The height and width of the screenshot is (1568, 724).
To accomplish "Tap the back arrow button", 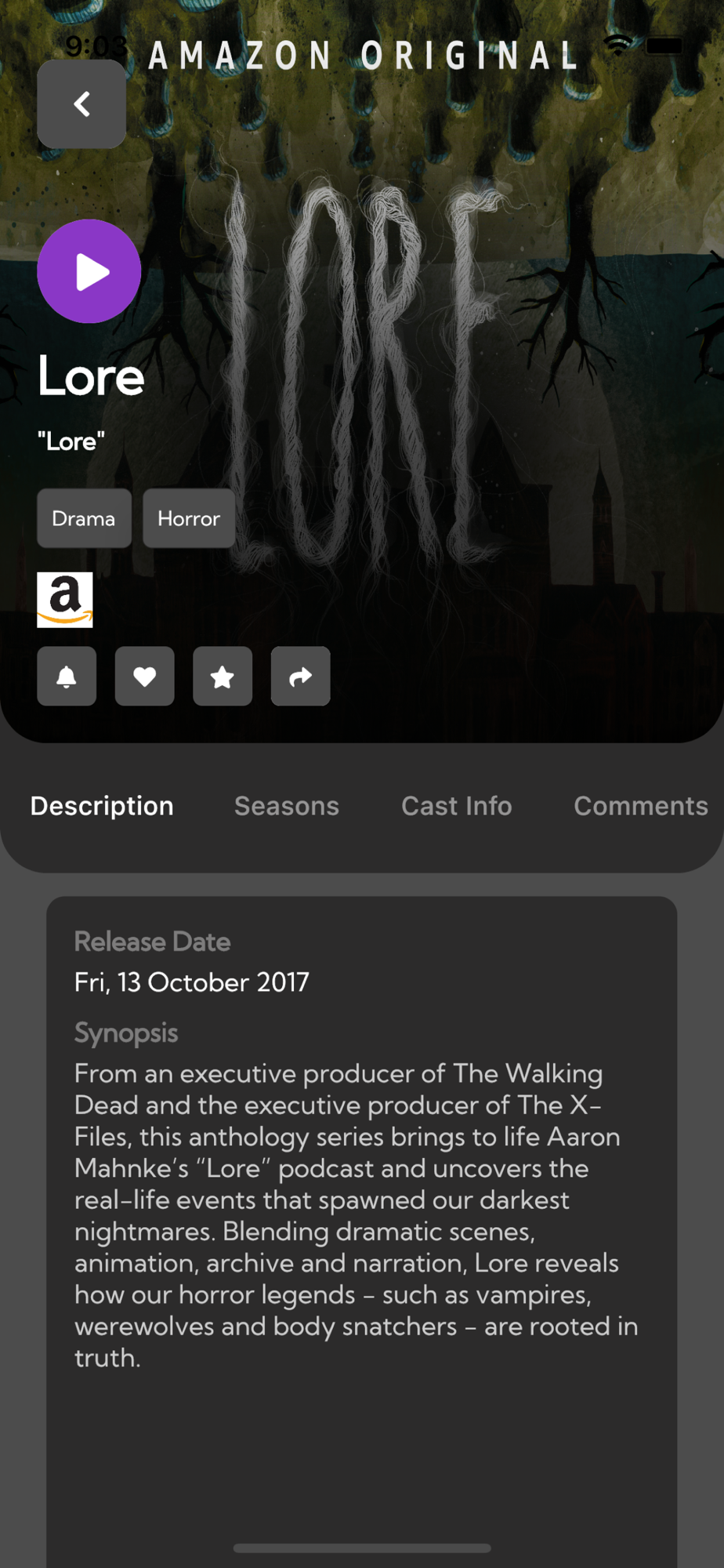I will (x=81, y=104).
